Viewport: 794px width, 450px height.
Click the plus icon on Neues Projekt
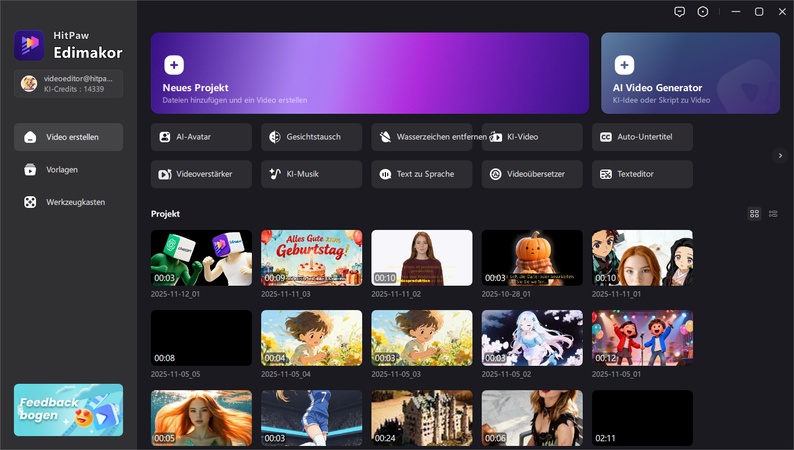click(x=174, y=65)
